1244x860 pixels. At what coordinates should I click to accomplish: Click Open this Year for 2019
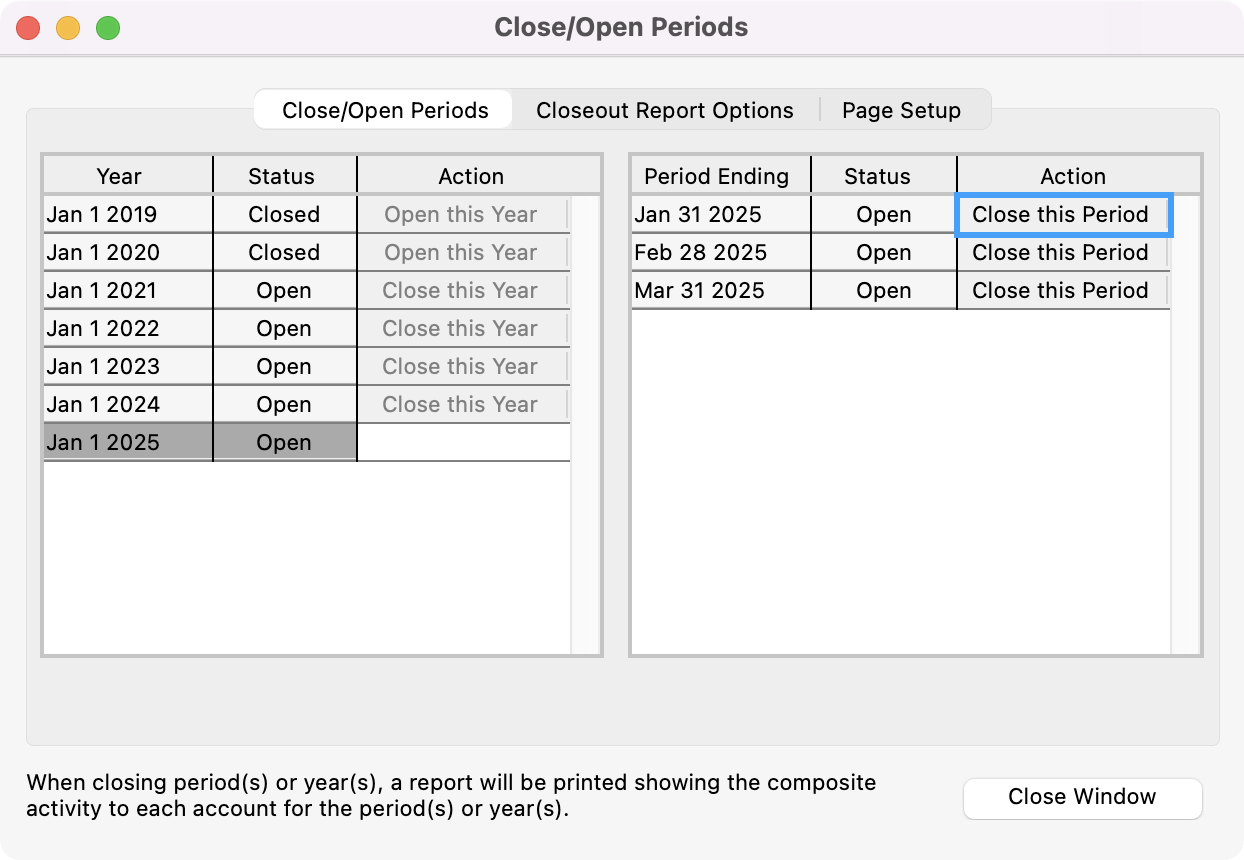(x=461, y=215)
